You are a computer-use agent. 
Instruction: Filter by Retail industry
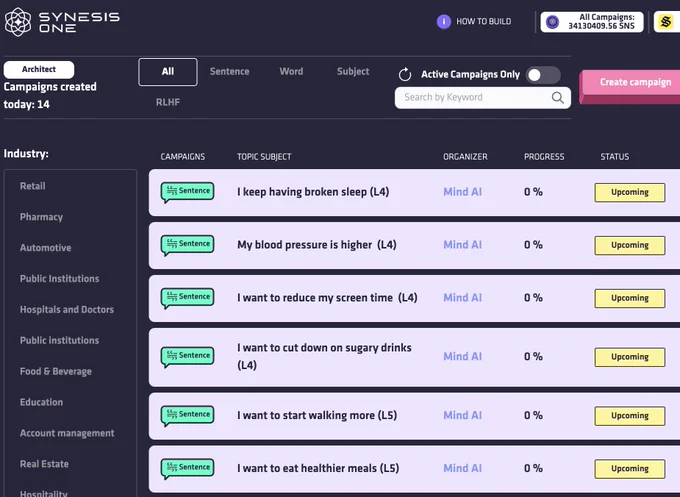tap(33, 186)
